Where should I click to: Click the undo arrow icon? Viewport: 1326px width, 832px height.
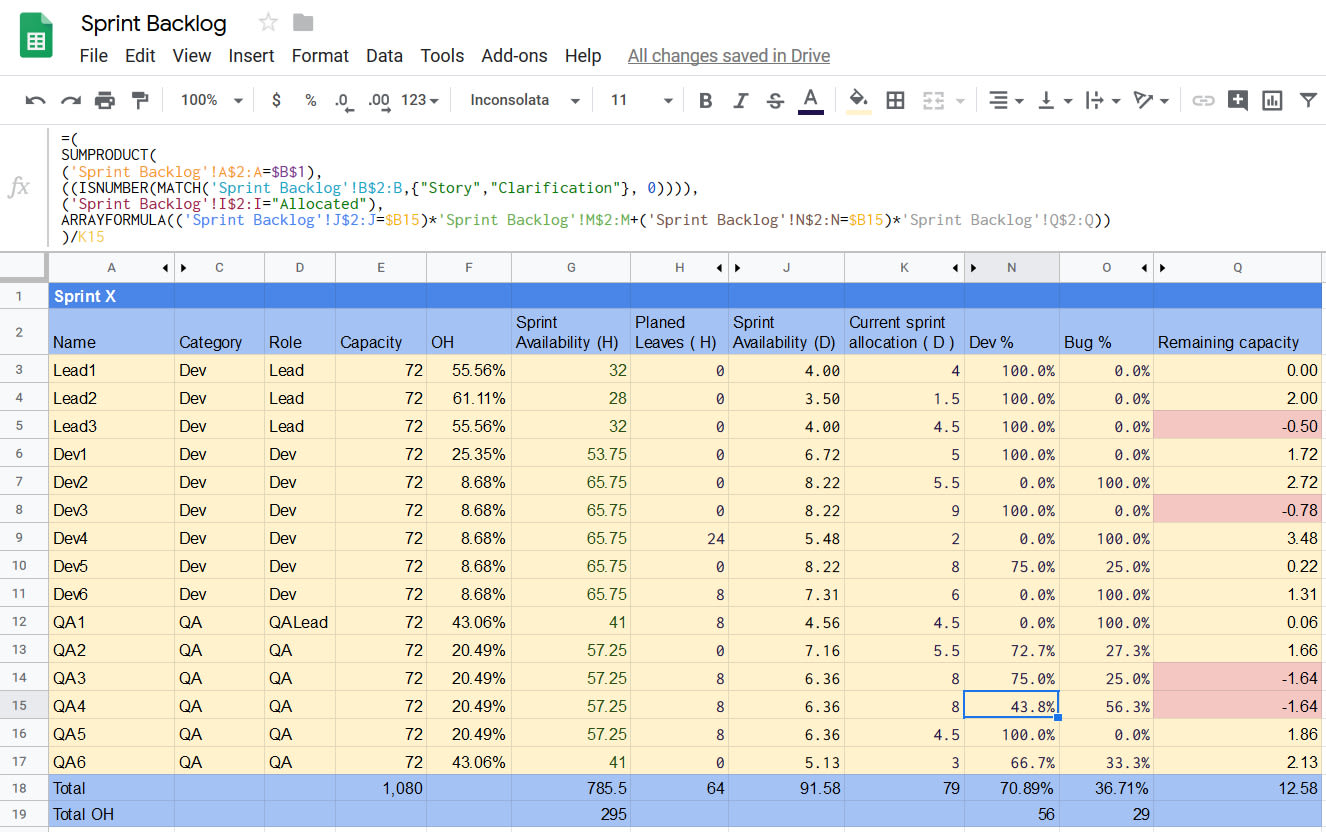click(36, 100)
